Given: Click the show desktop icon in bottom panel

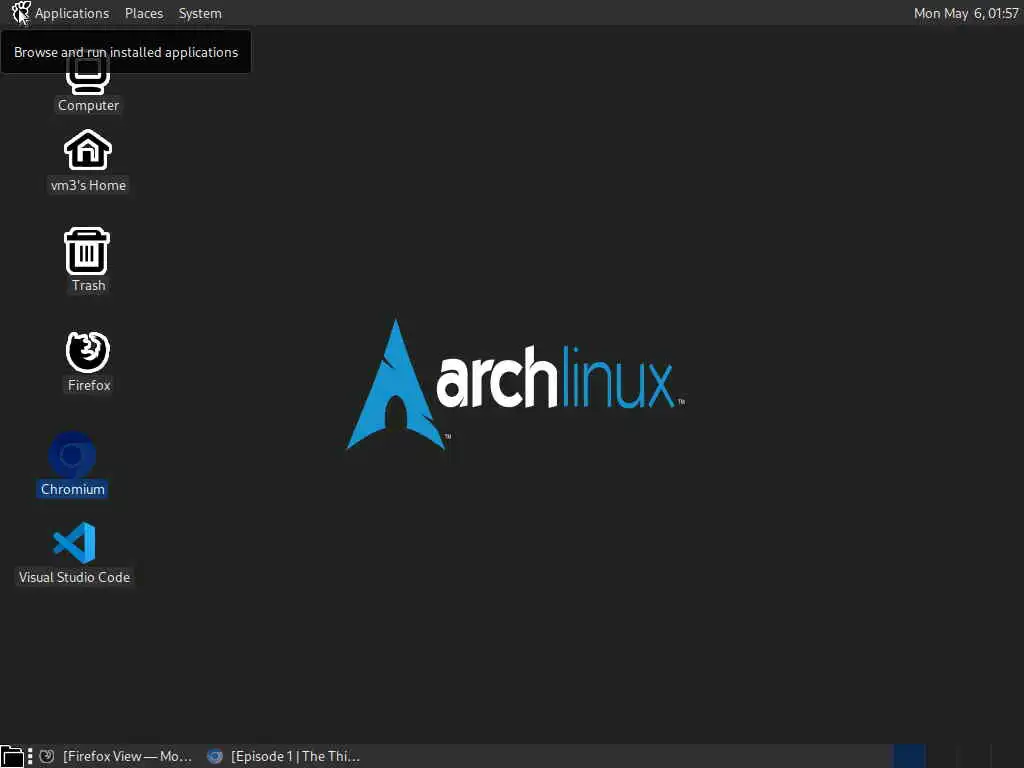Looking at the screenshot, I should coord(12,756).
